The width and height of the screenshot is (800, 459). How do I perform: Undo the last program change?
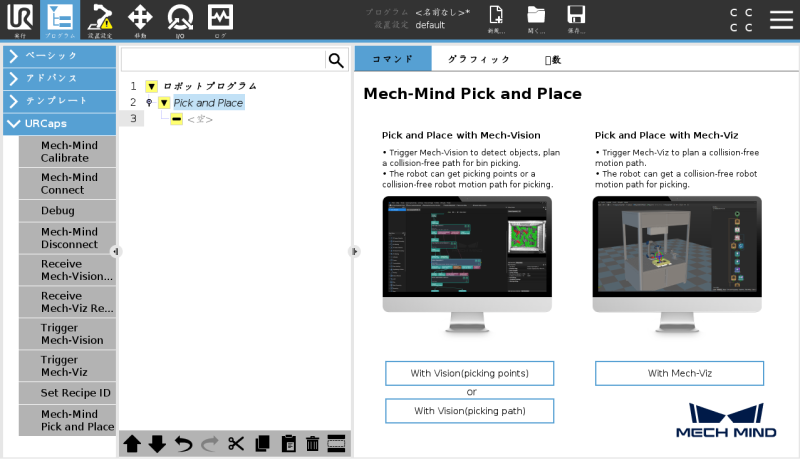tap(184, 444)
